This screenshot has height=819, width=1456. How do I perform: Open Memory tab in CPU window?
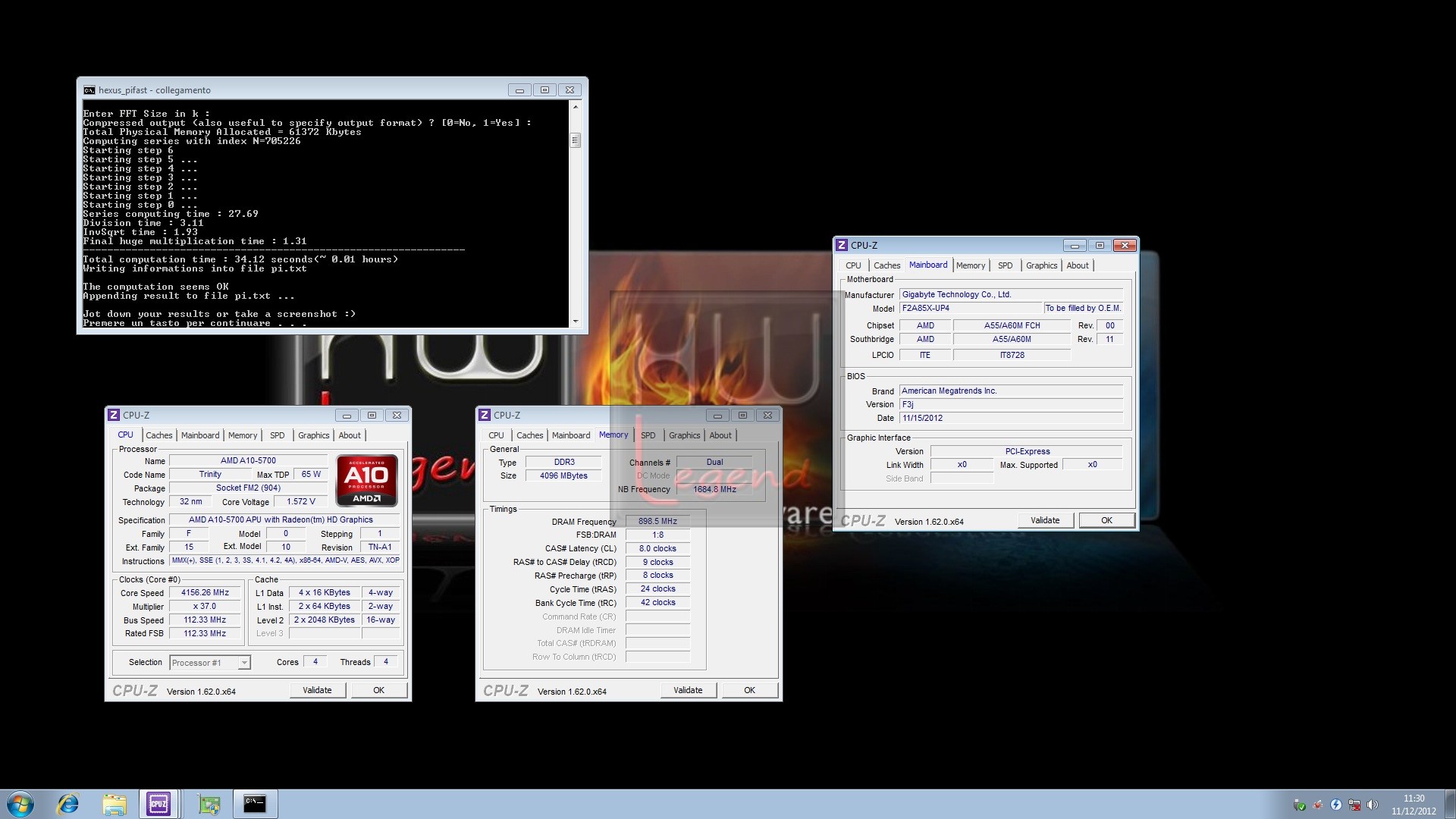243,435
